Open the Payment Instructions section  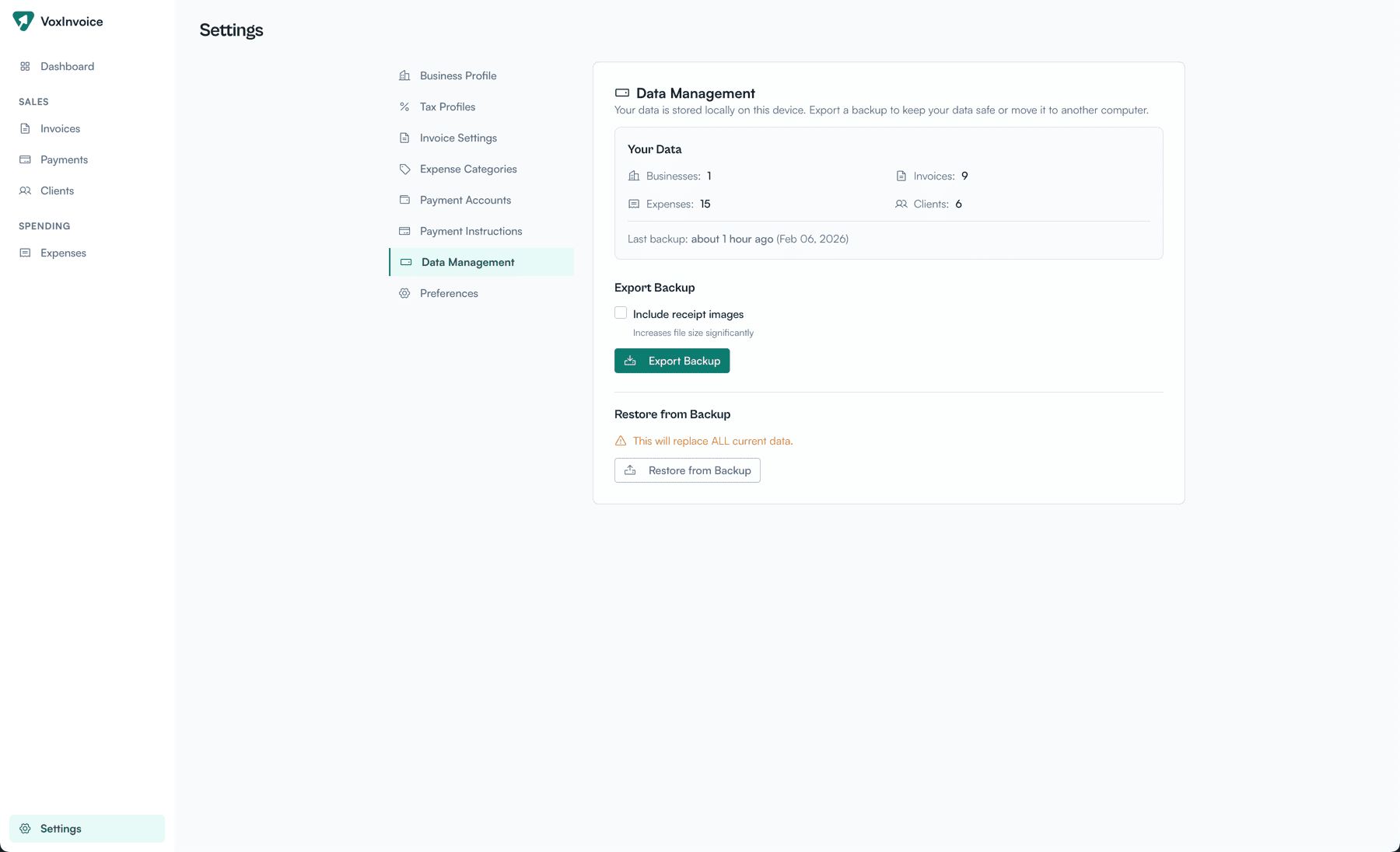click(x=471, y=231)
